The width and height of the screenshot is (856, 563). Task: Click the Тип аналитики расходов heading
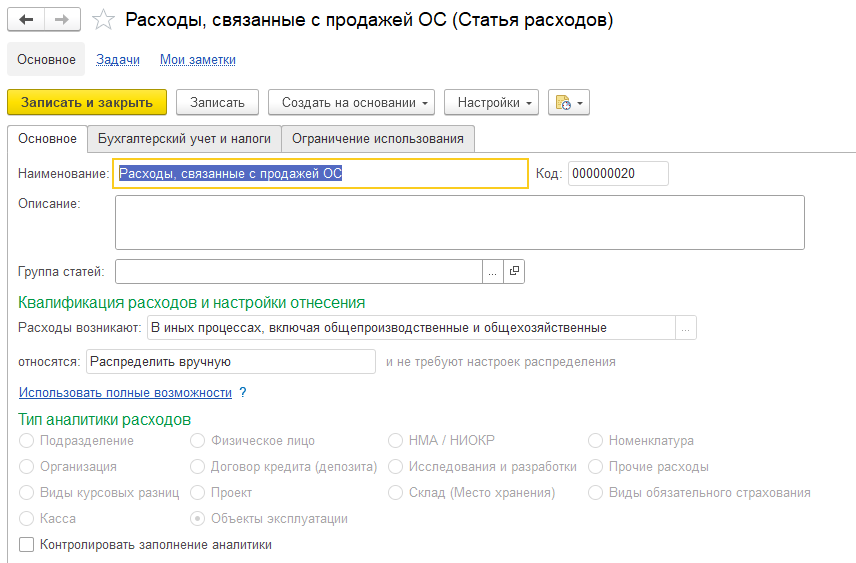[105, 419]
